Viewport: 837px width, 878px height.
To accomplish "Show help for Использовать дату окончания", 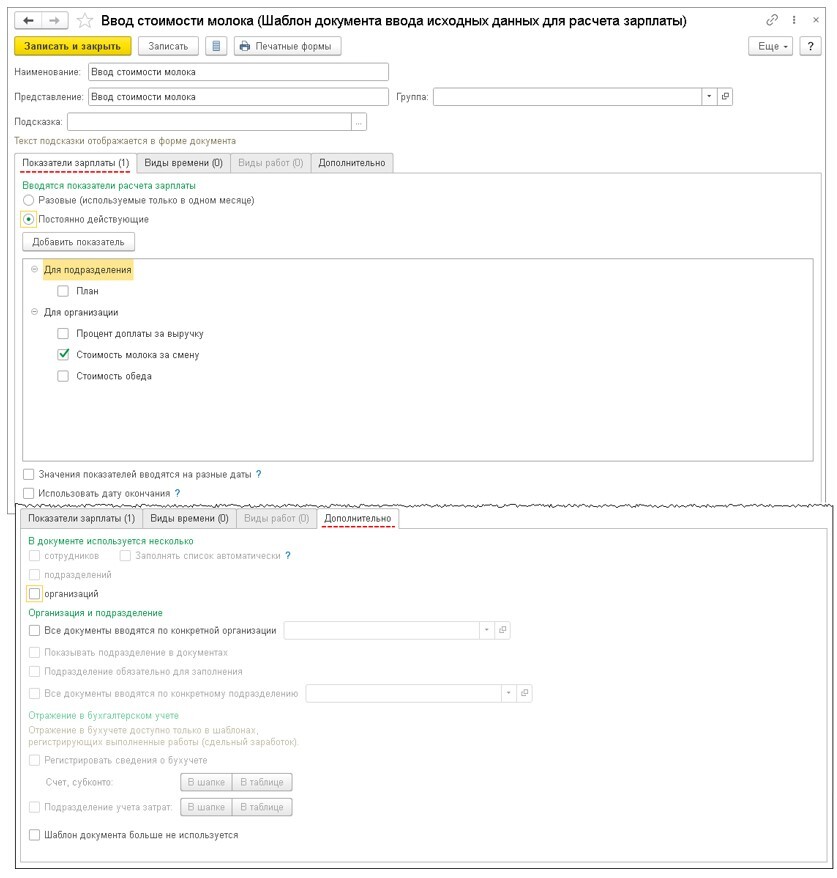I will (x=178, y=493).
